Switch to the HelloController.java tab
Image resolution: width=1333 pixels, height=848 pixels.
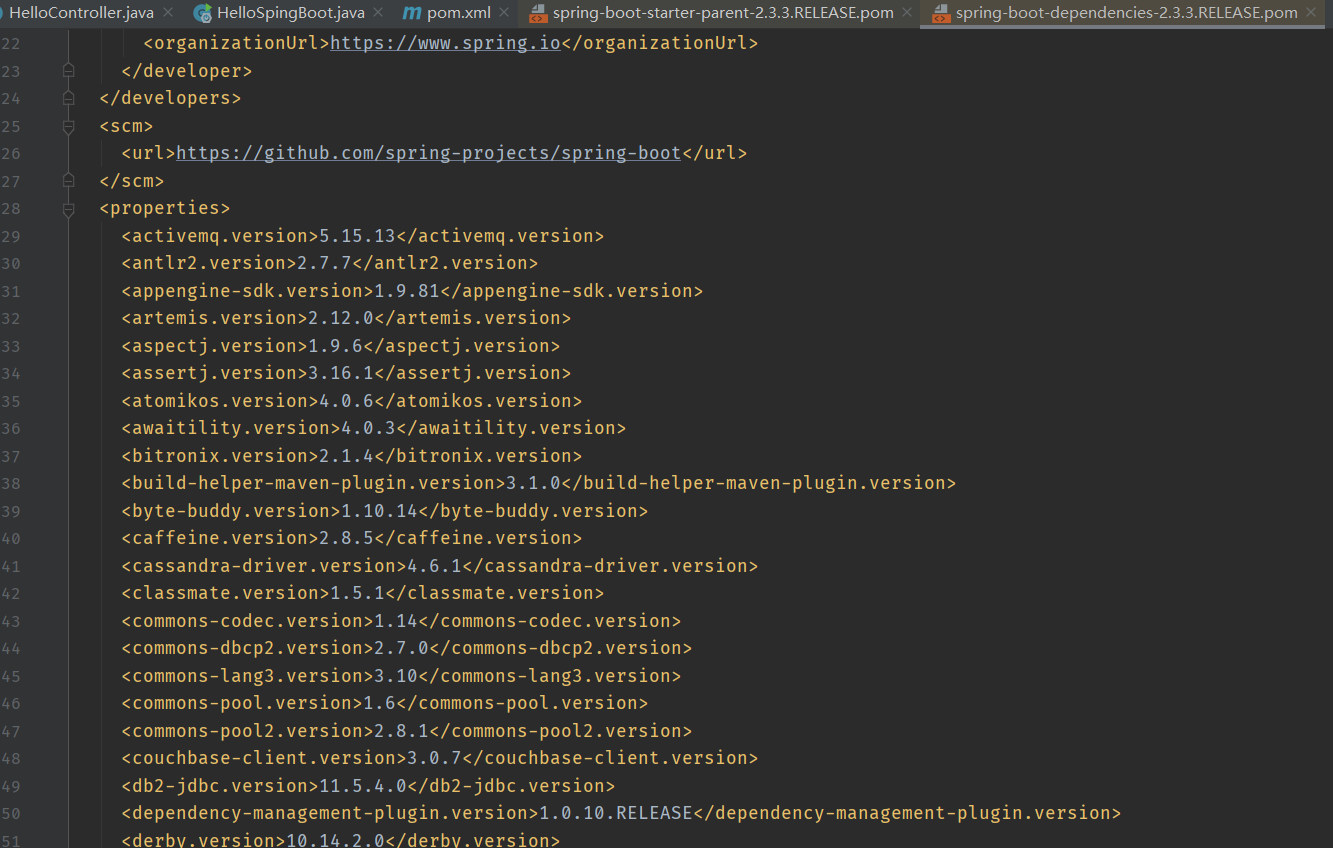coord(81,13)
